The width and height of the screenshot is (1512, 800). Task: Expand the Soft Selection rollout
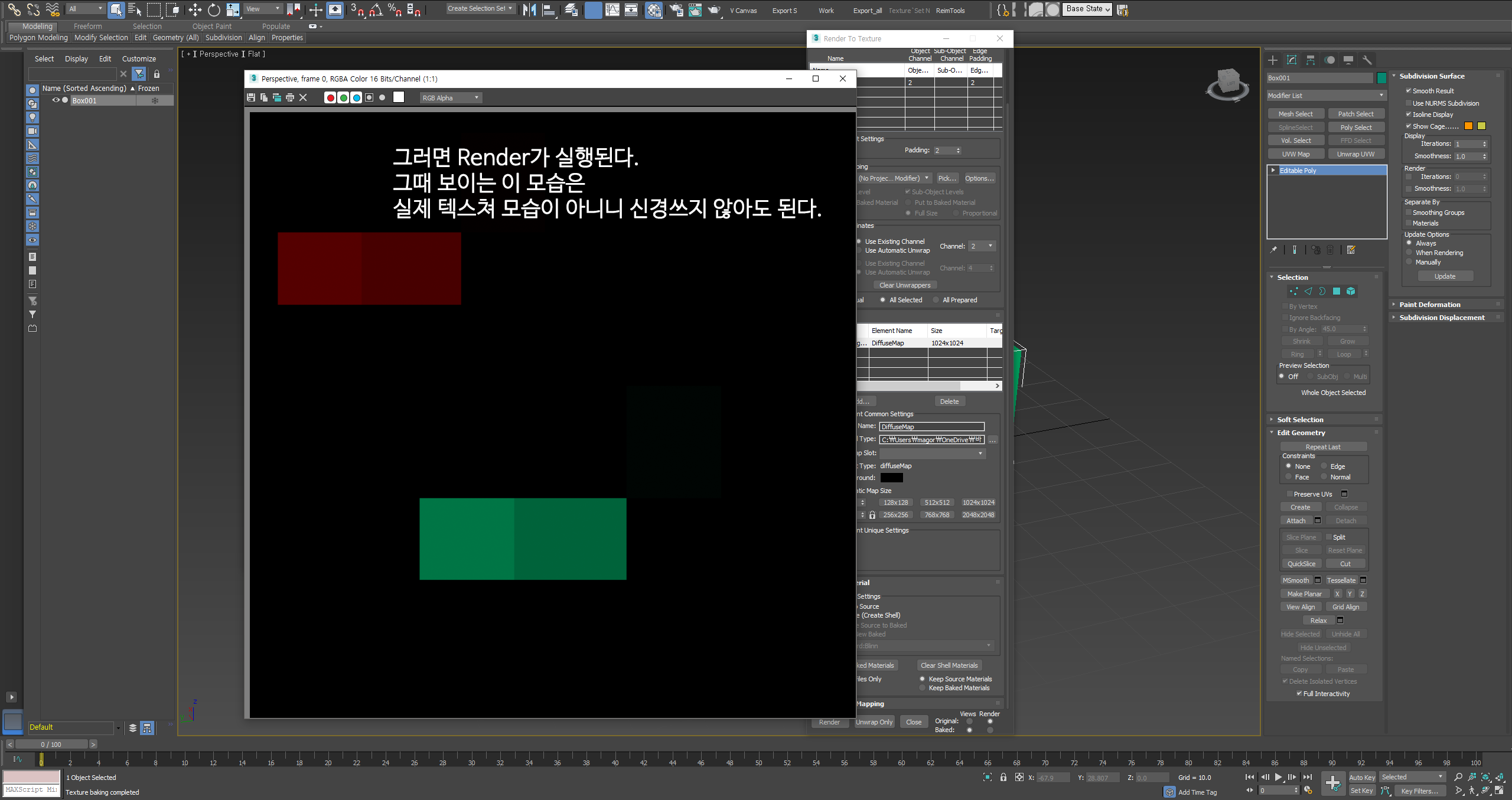tap(1300, 420)
